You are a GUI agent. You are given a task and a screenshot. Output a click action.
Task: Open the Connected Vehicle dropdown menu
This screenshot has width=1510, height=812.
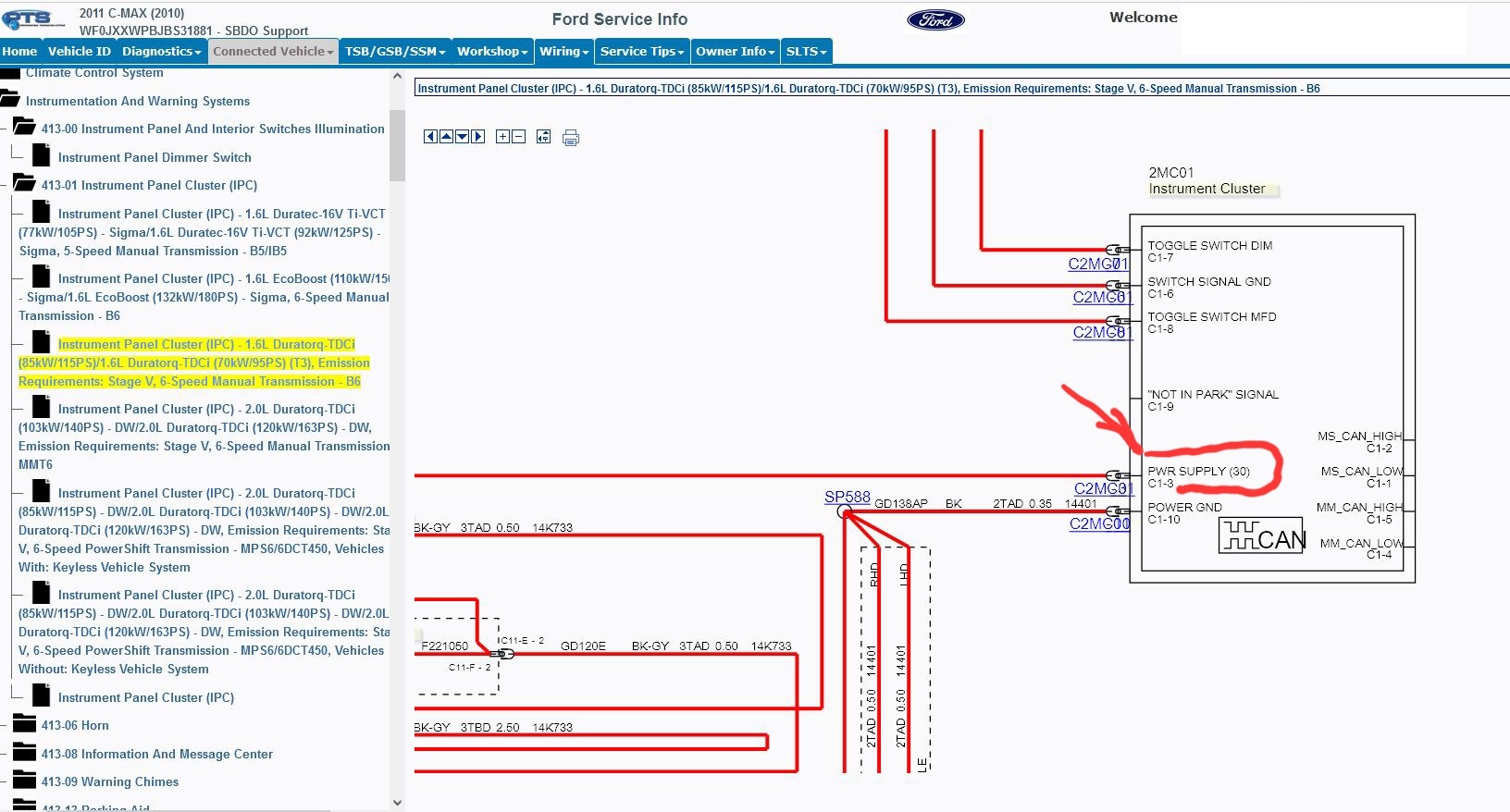pos(273,52)
